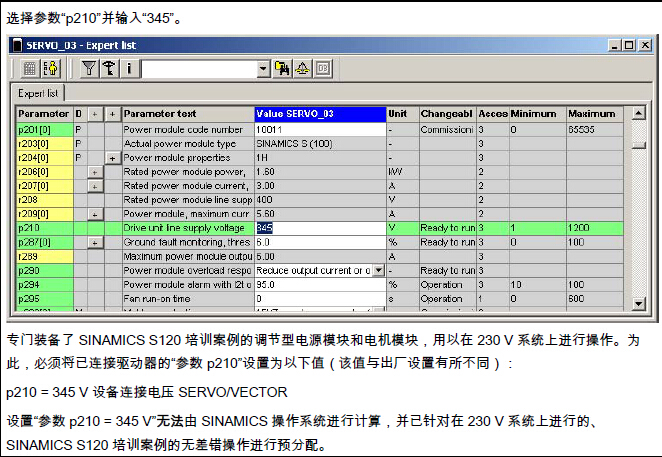Image resolution: width=662 pixels, height=457 pixels.
Task: Click the p201[0] value 10011
Action: [320, 130]
